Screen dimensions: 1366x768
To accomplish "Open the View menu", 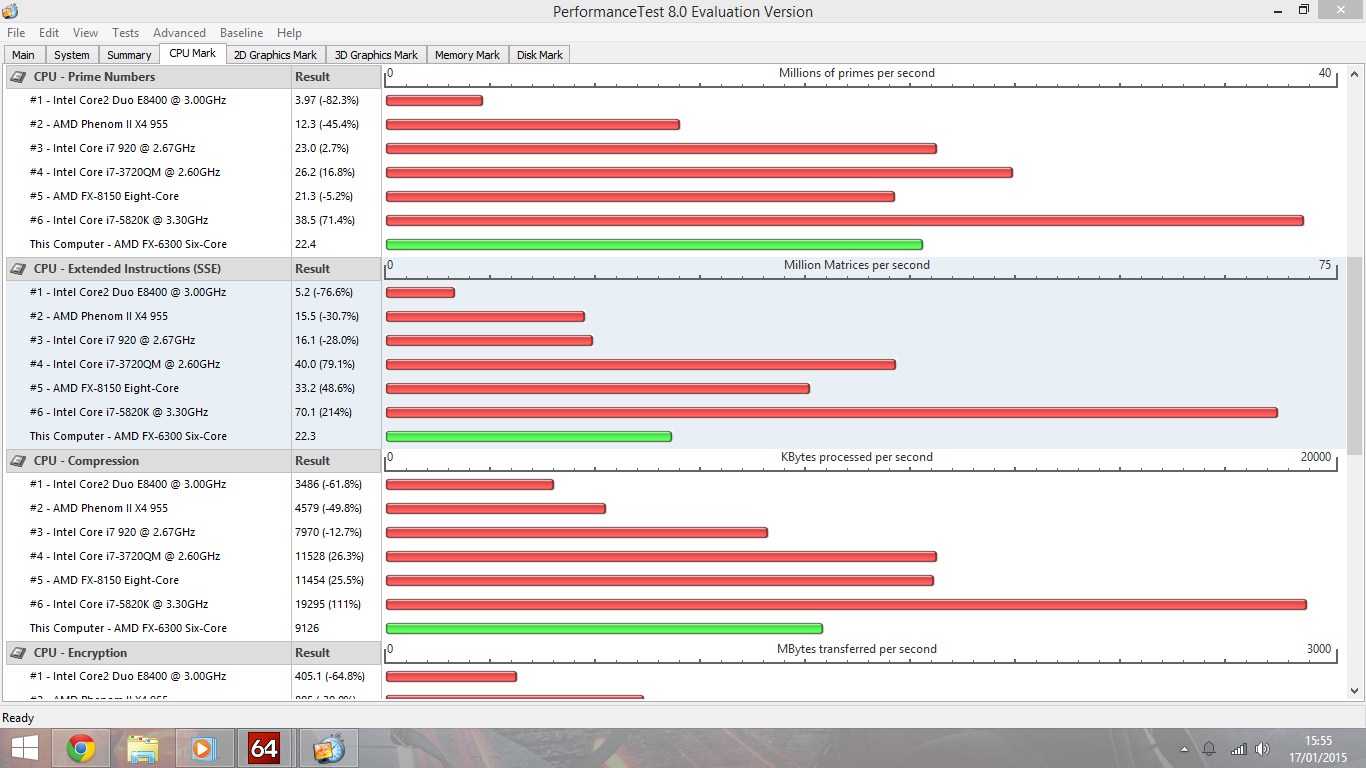I will click(x=86, y=33).
